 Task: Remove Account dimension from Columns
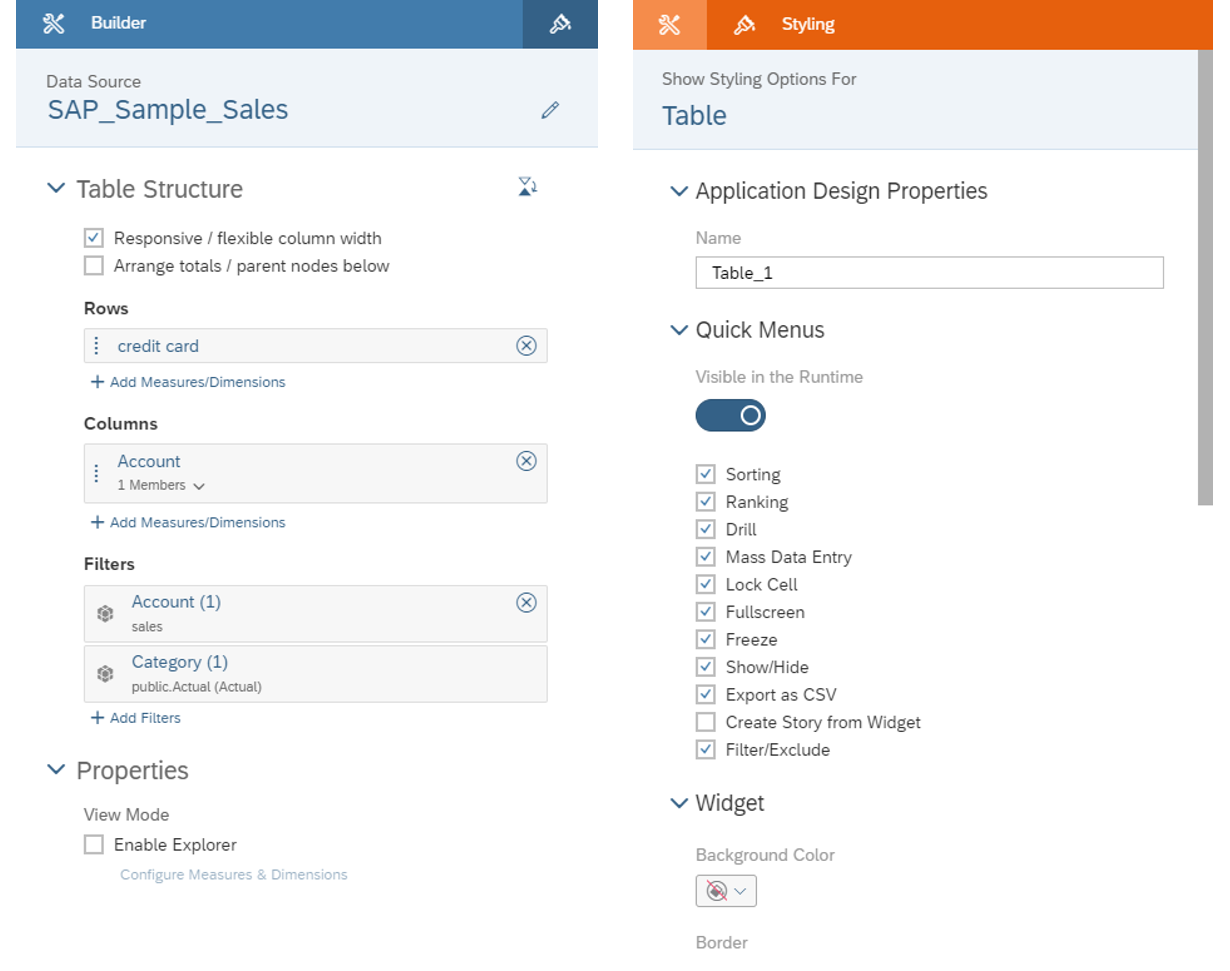click(x=526, y=461)
